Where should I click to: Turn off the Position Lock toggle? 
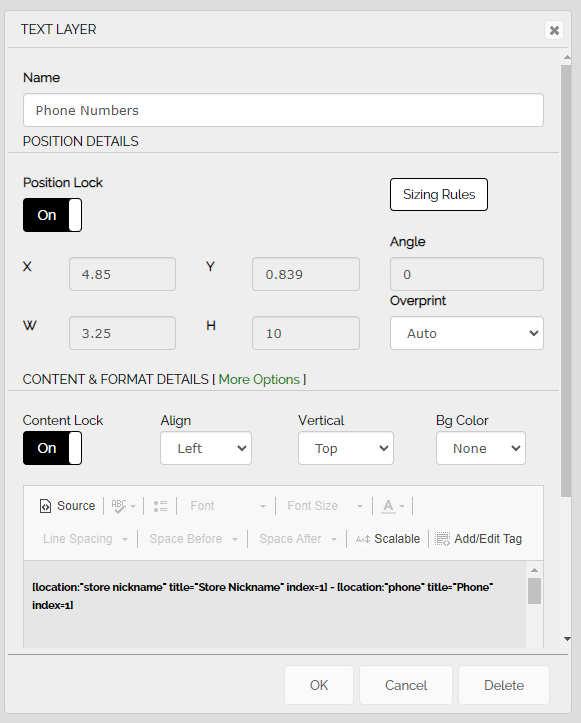tap(53, 215)
